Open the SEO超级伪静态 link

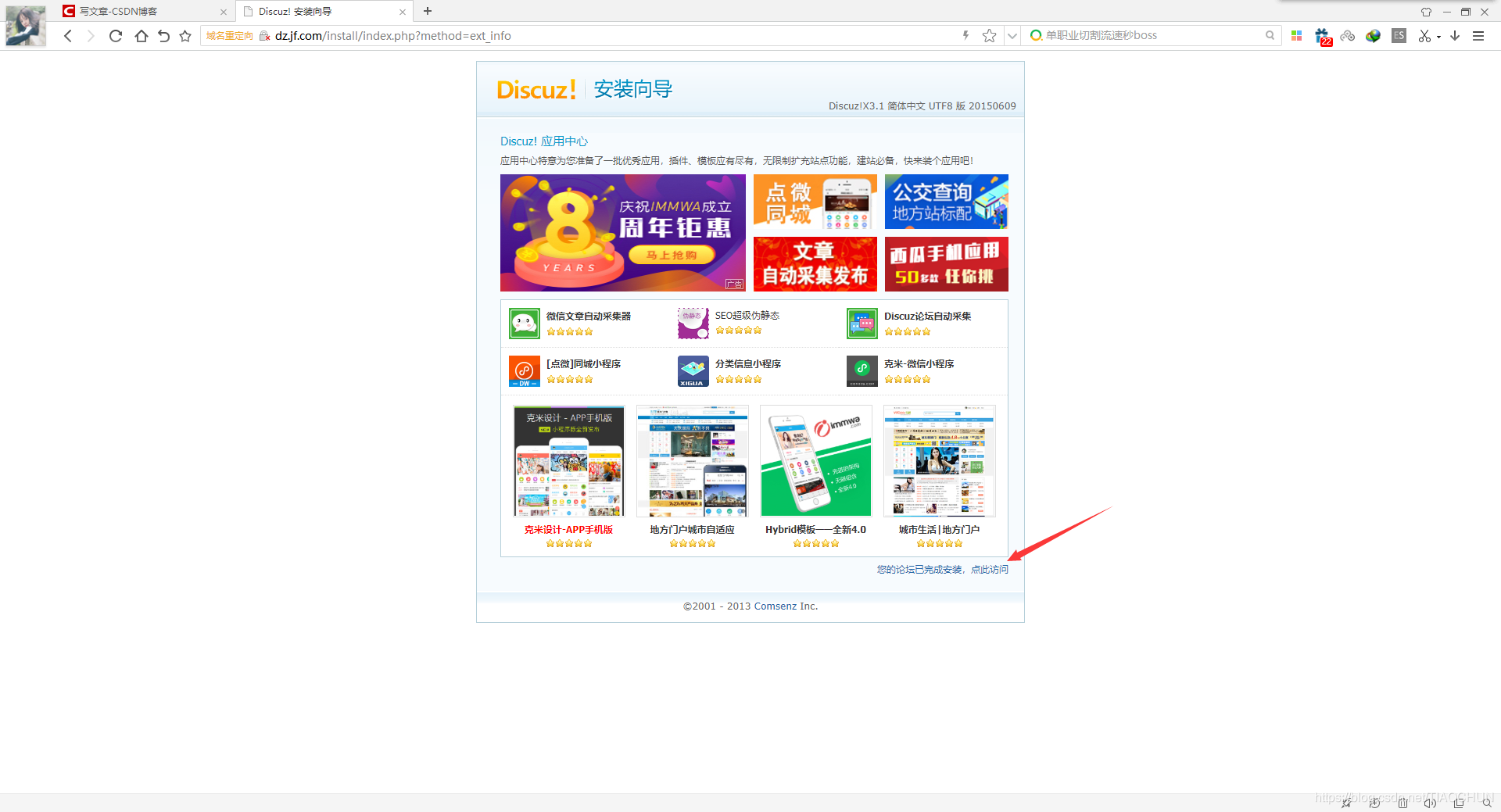747,316
